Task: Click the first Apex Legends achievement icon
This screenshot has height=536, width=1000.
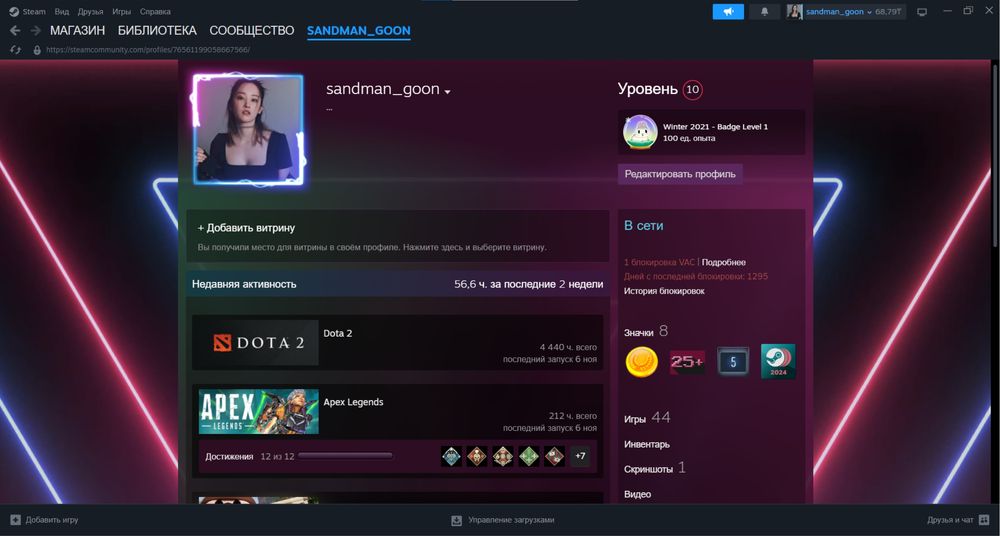Action: (x=451, y=456)
